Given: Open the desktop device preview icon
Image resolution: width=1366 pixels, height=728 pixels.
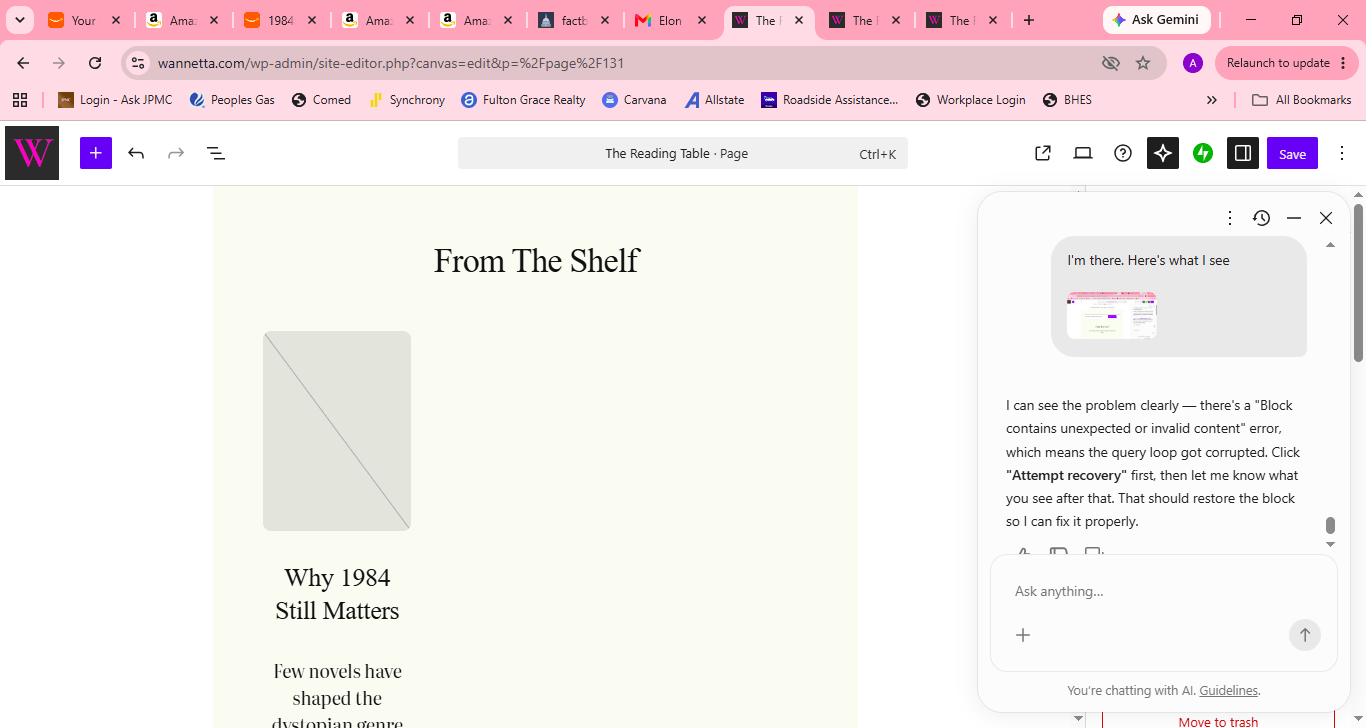Looking at the screenshot, I should click(x=1083, y=153).
